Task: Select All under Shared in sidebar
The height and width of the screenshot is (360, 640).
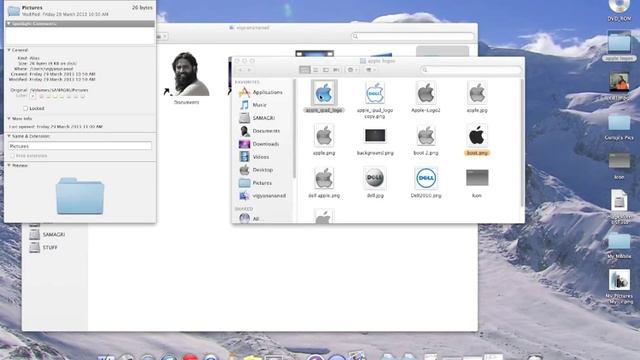Action: (x=250, y=218)
